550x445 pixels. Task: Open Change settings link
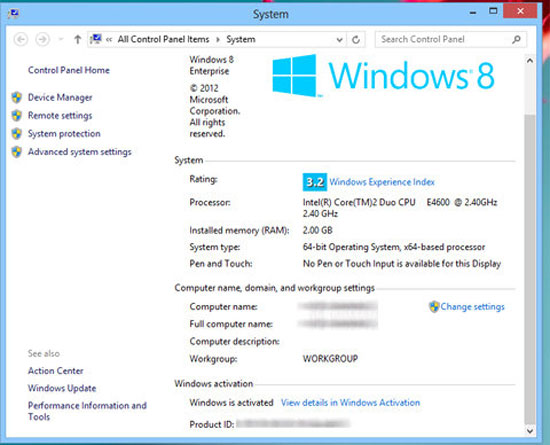pyautogui.click(x=472, y=307)
